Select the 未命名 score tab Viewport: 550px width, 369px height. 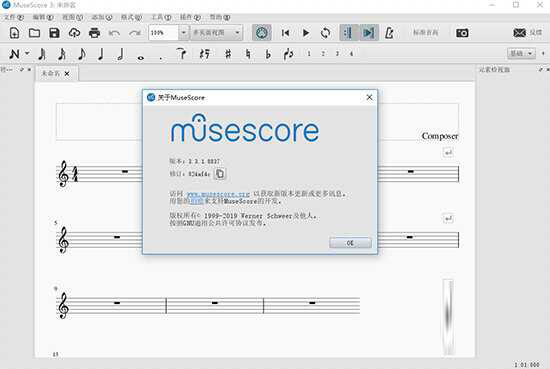(51, 73)
